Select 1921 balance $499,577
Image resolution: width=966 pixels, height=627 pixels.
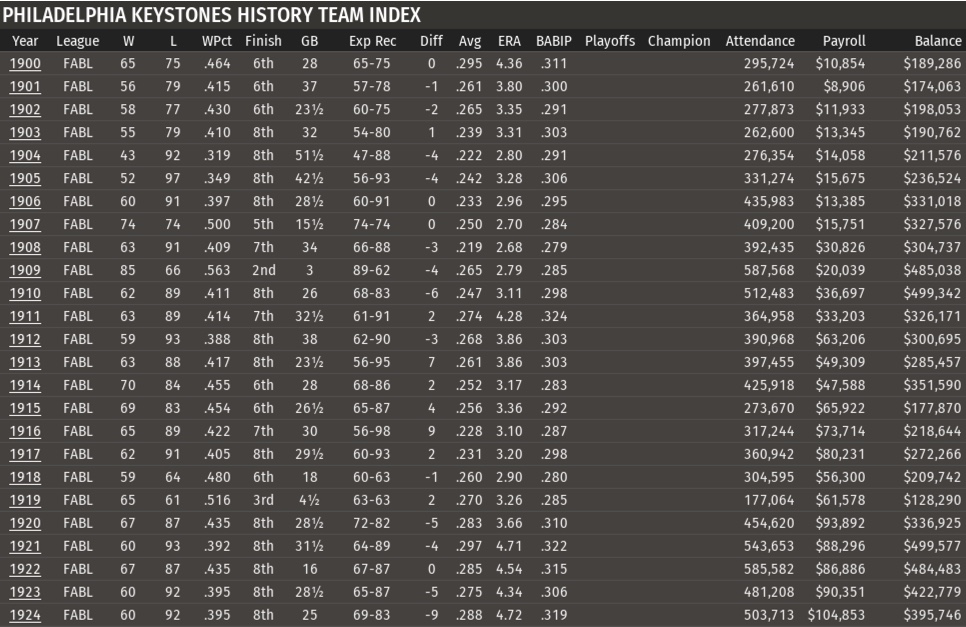point(932,546)
